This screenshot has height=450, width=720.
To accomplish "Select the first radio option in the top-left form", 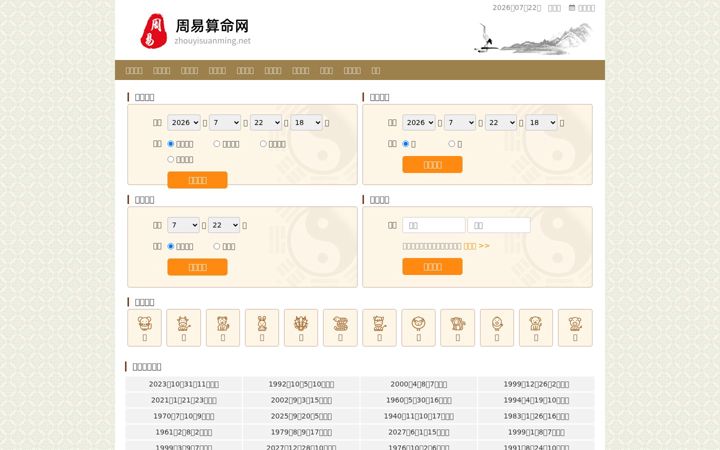I will pos(171,144).
